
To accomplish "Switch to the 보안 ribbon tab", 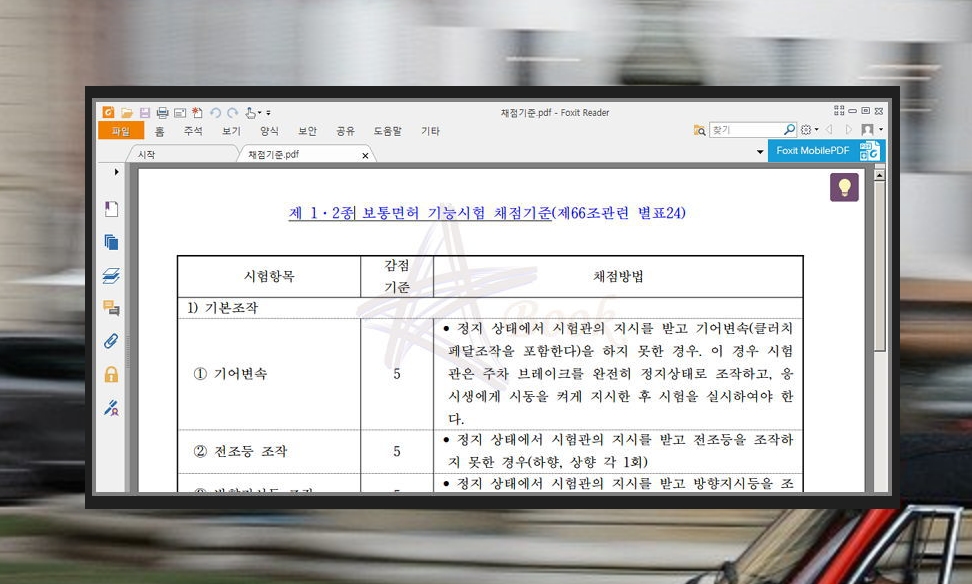I will pos(307,131).
